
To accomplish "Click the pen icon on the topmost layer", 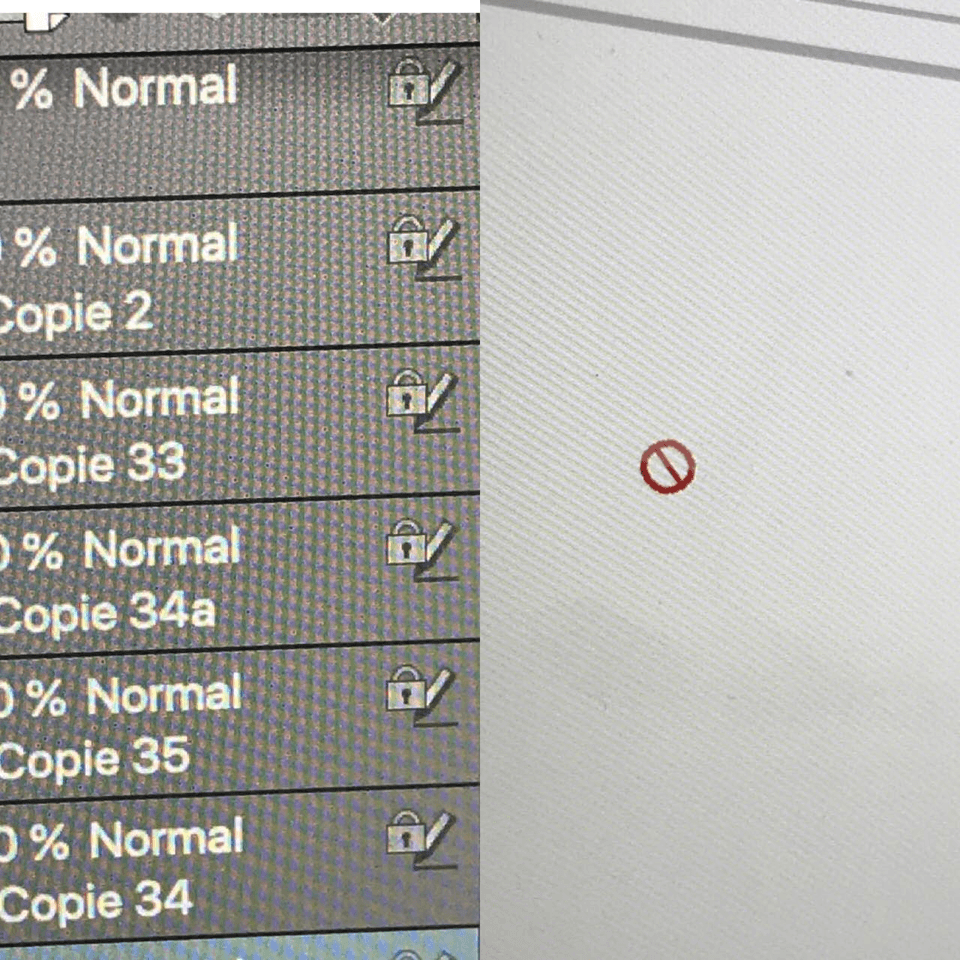I will tap(442, 93).
